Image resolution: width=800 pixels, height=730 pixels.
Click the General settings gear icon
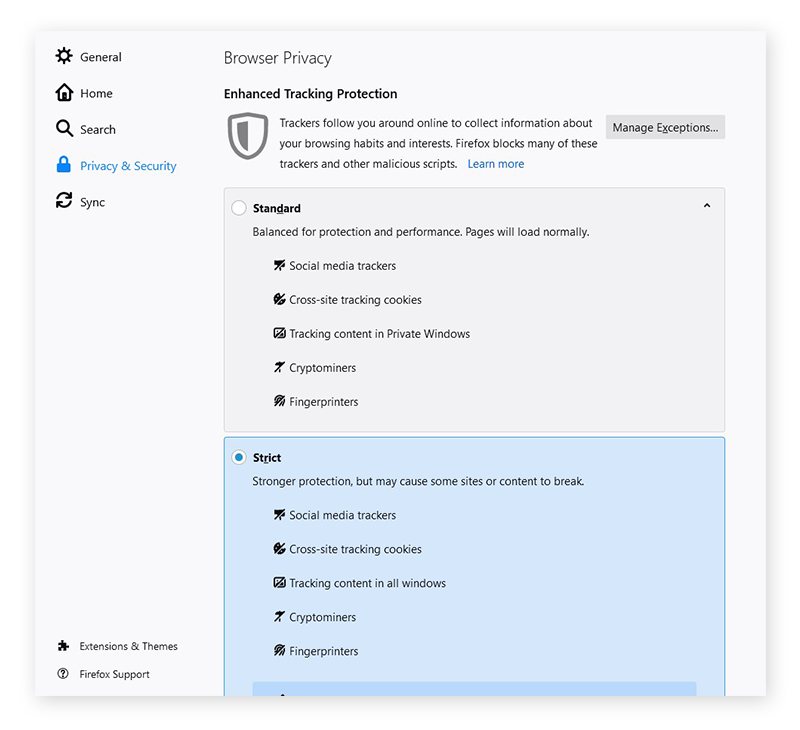coord(65,57)
